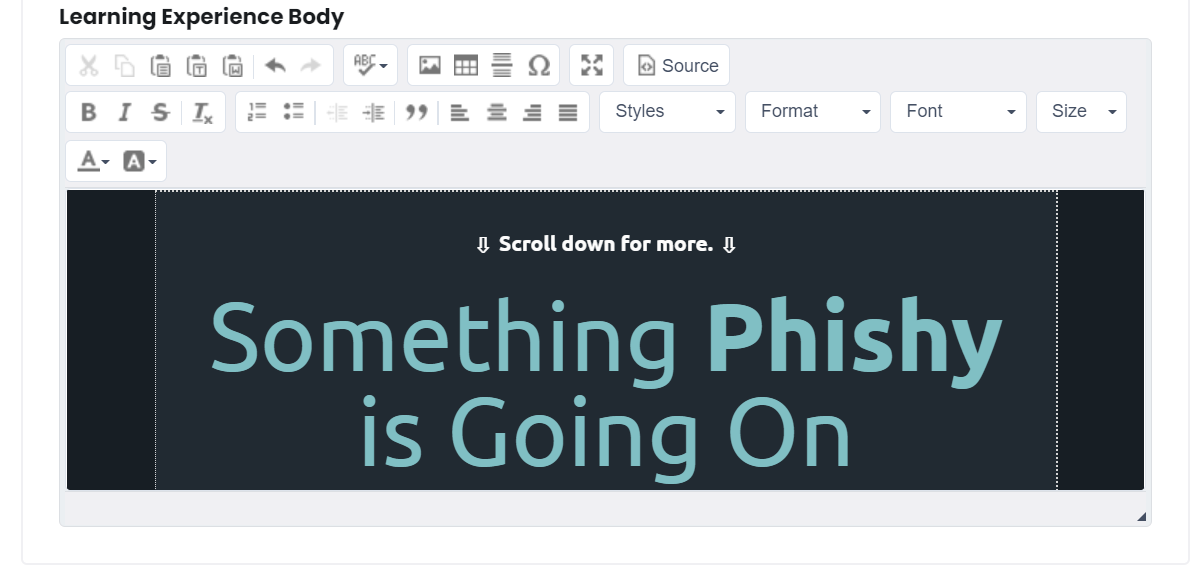The width and height of the screenshot is (1201, 582).
Task: Toggle bulleted list
Action: coord(293,112)
